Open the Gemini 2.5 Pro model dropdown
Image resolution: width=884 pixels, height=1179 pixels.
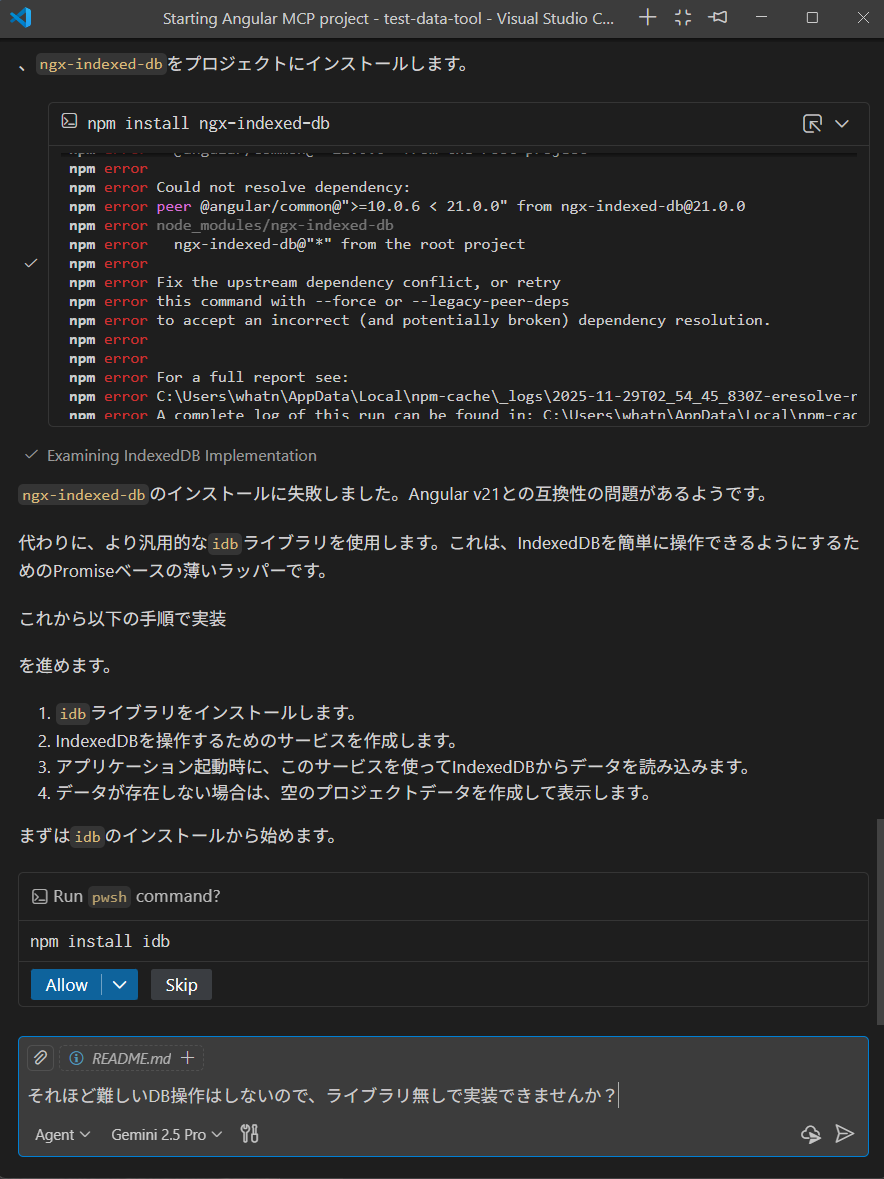tap(165, 1134)
